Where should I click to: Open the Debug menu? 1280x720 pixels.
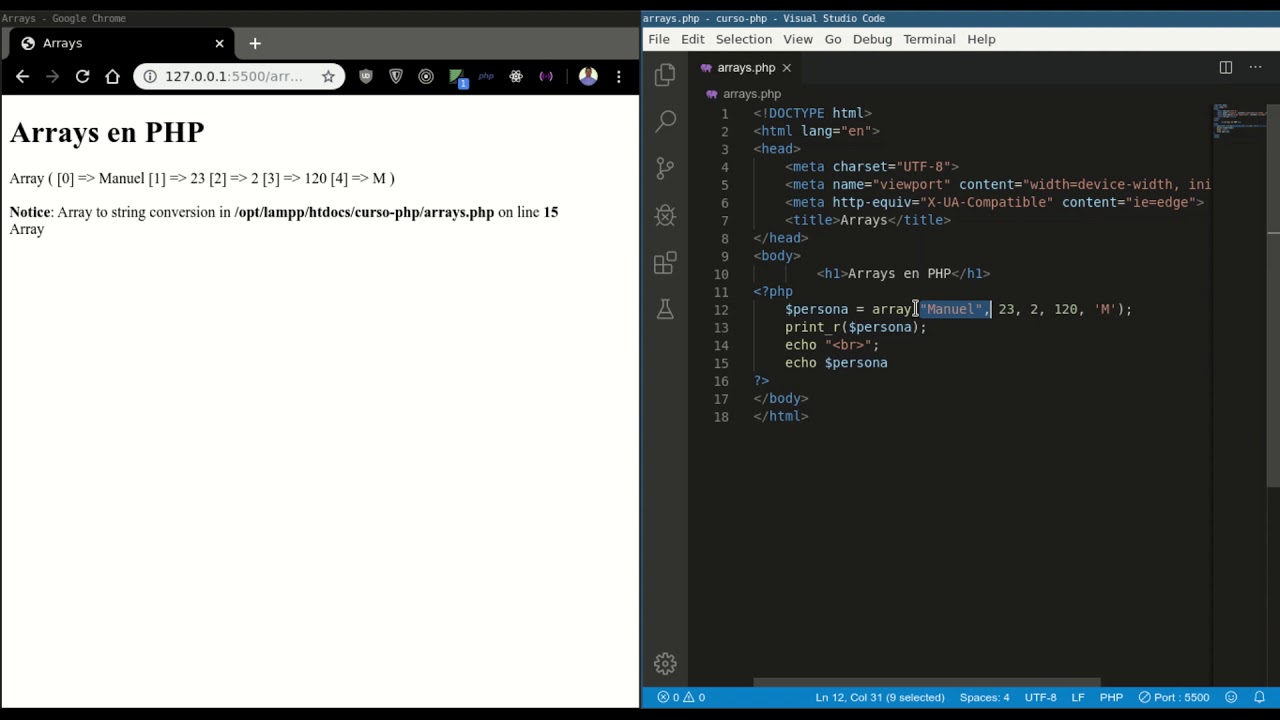click(x=872, y=39)
